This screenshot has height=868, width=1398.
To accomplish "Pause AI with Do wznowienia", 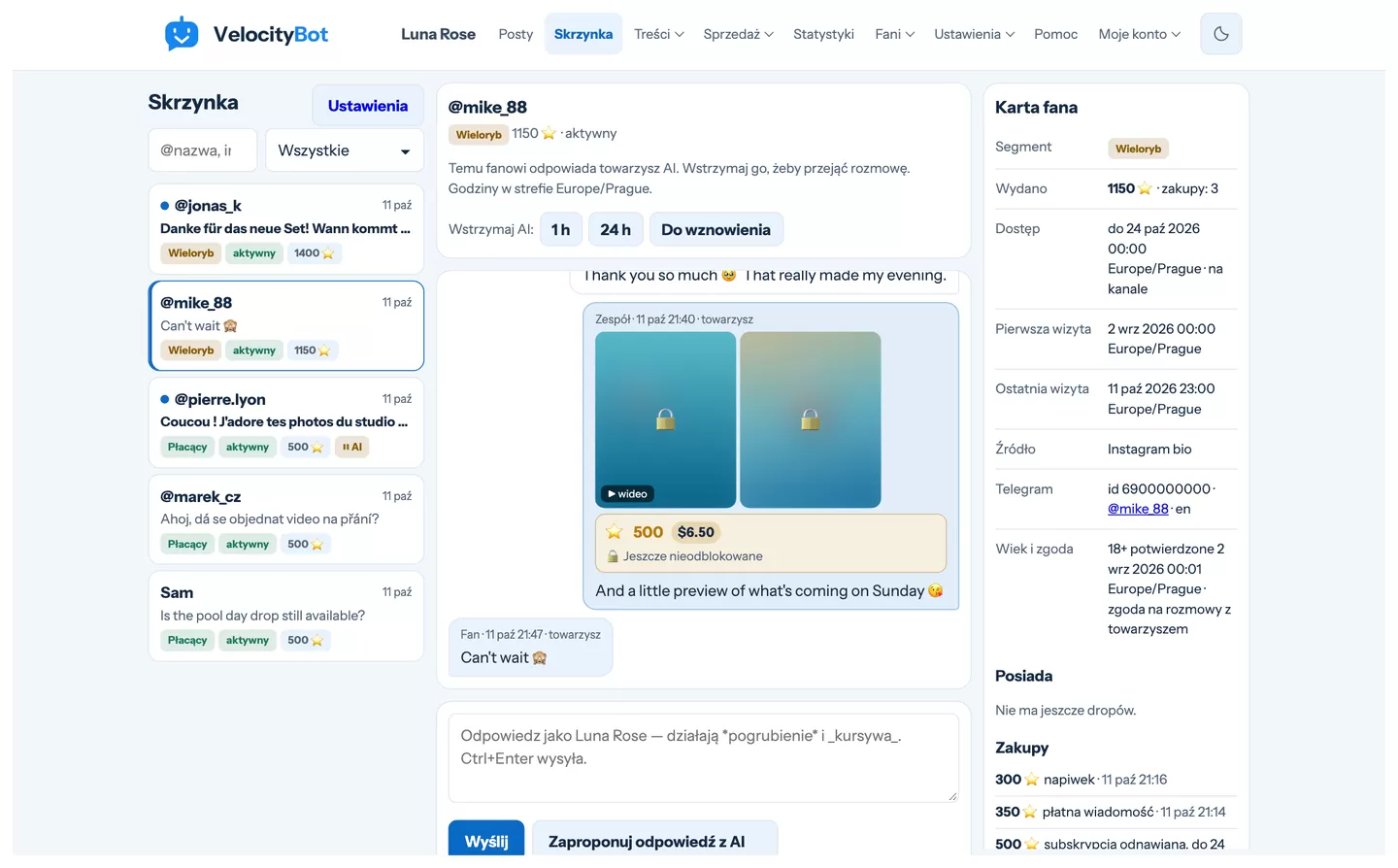I will (716, 230).
